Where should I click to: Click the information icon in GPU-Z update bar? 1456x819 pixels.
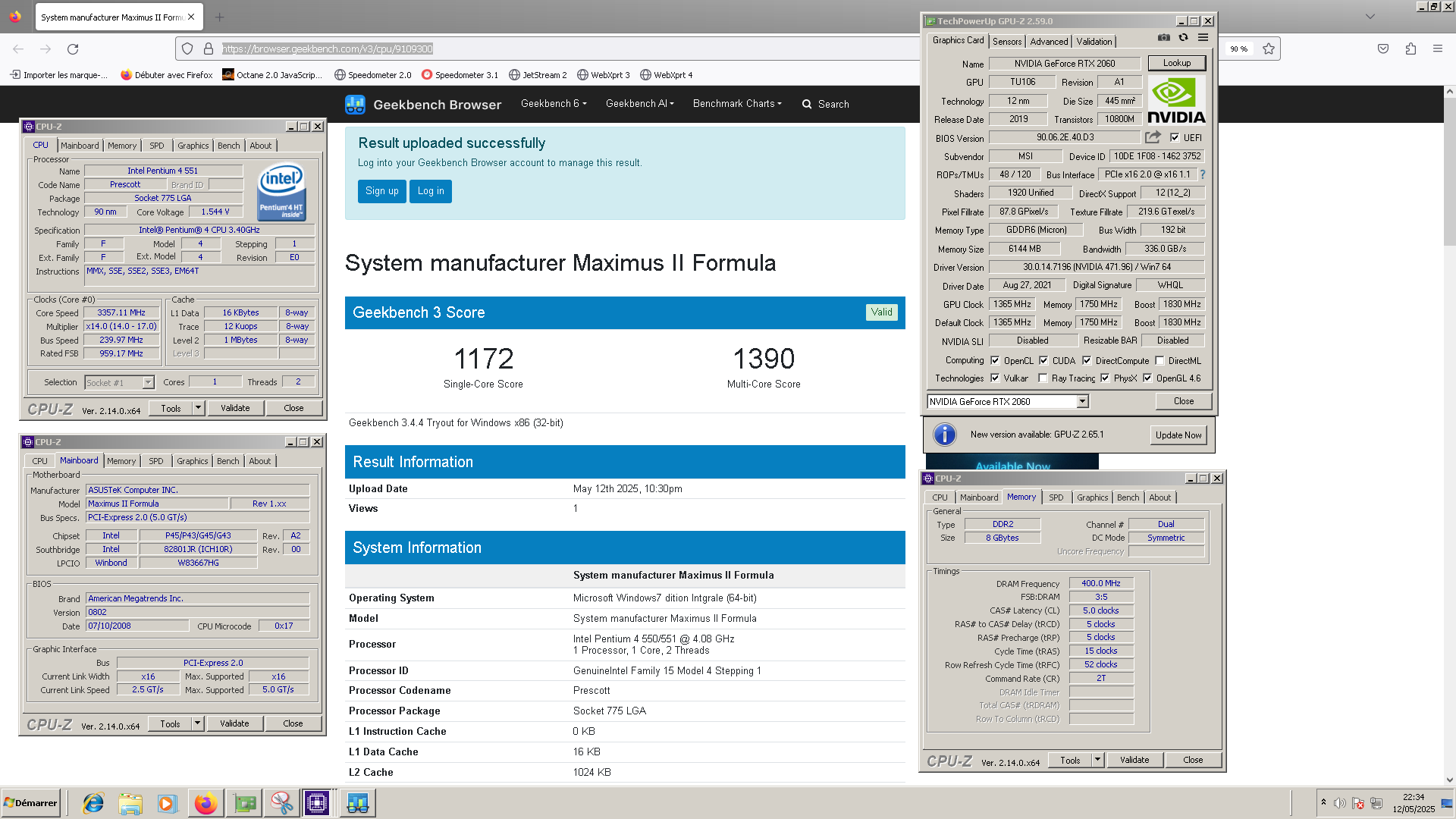tap(944, 435)
